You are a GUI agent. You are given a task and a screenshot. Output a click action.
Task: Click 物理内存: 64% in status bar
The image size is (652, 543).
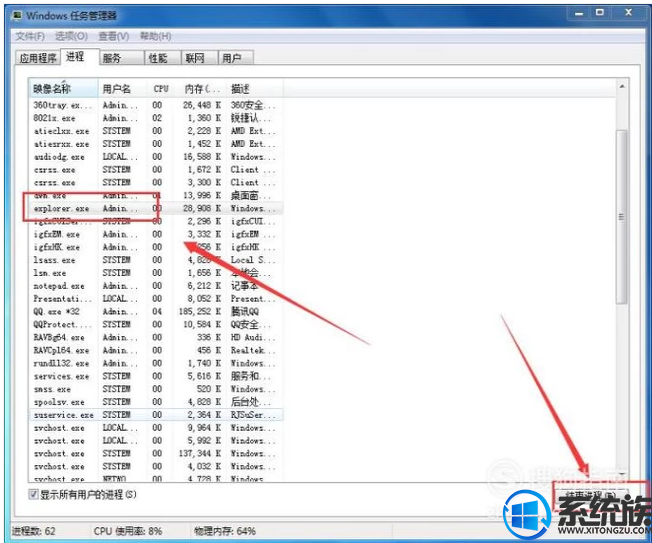point(225,531)
